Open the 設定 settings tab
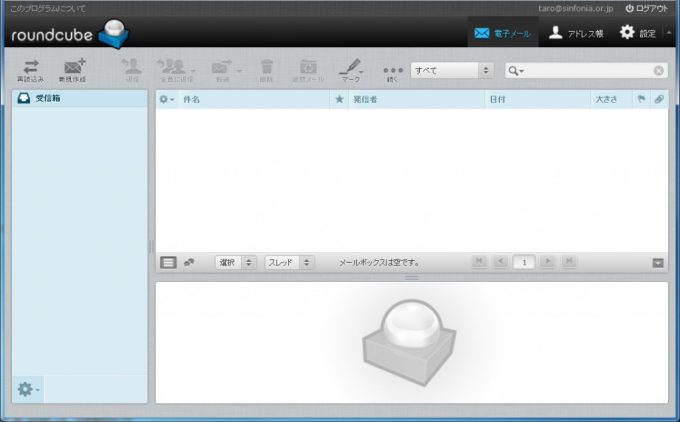Image resolution: width=680 pixels, height=422 pixels. pyautogui.click(x=638, y=33)
